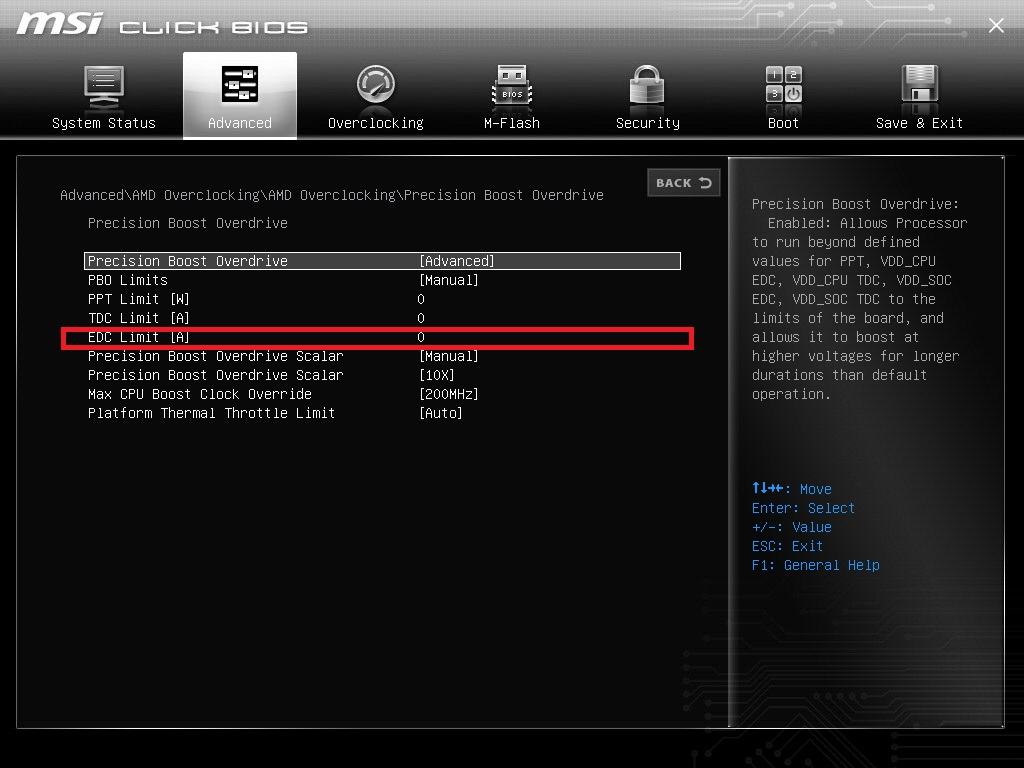The image size is (1024, 768).
Task: Select the TDC Limit [A] label
Action: point(138,318)
